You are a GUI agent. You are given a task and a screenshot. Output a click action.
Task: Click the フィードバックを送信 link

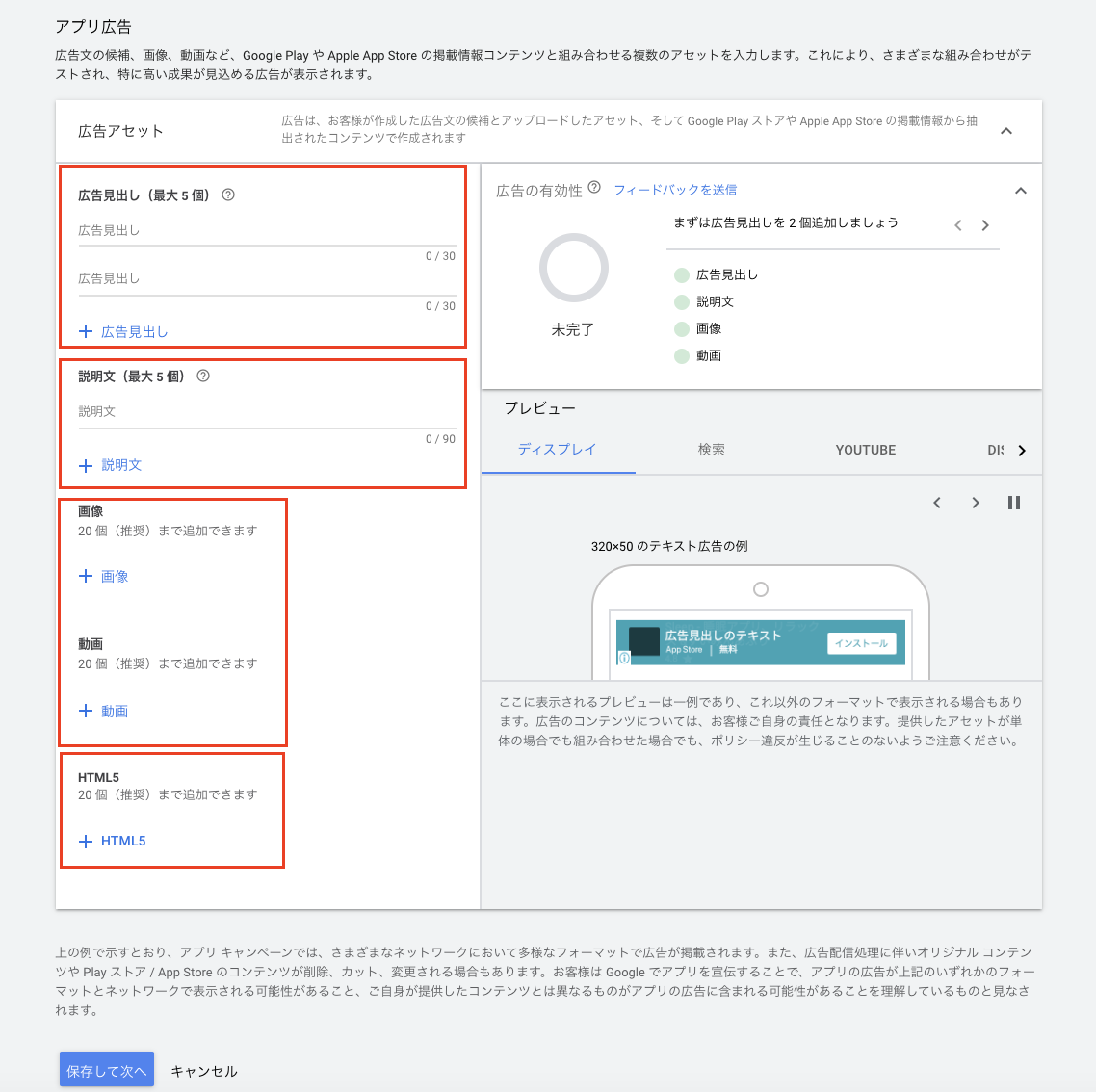click(x=675, y=190)
